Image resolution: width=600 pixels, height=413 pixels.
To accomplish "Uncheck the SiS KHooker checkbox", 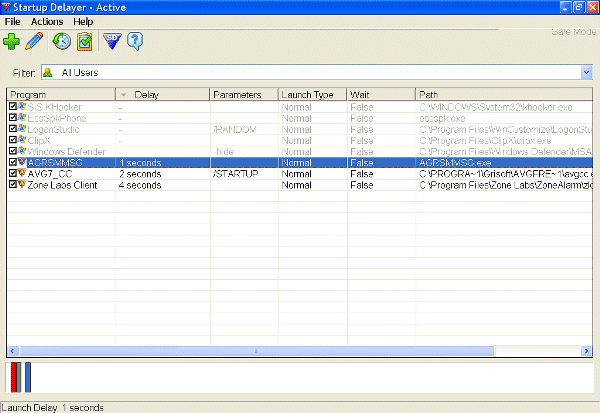I will pos(13,107).
